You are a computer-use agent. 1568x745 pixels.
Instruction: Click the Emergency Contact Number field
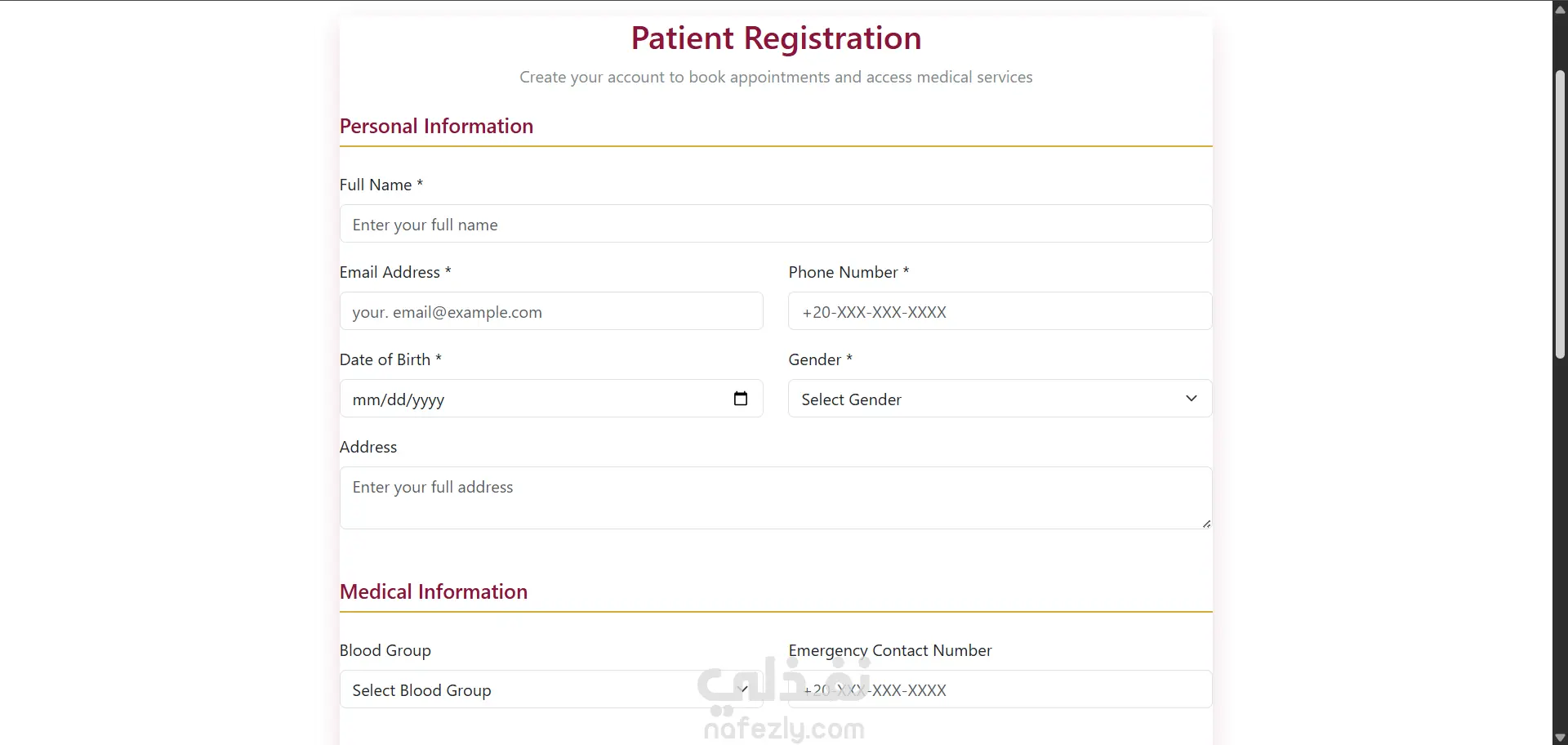tap(1000, 689)
